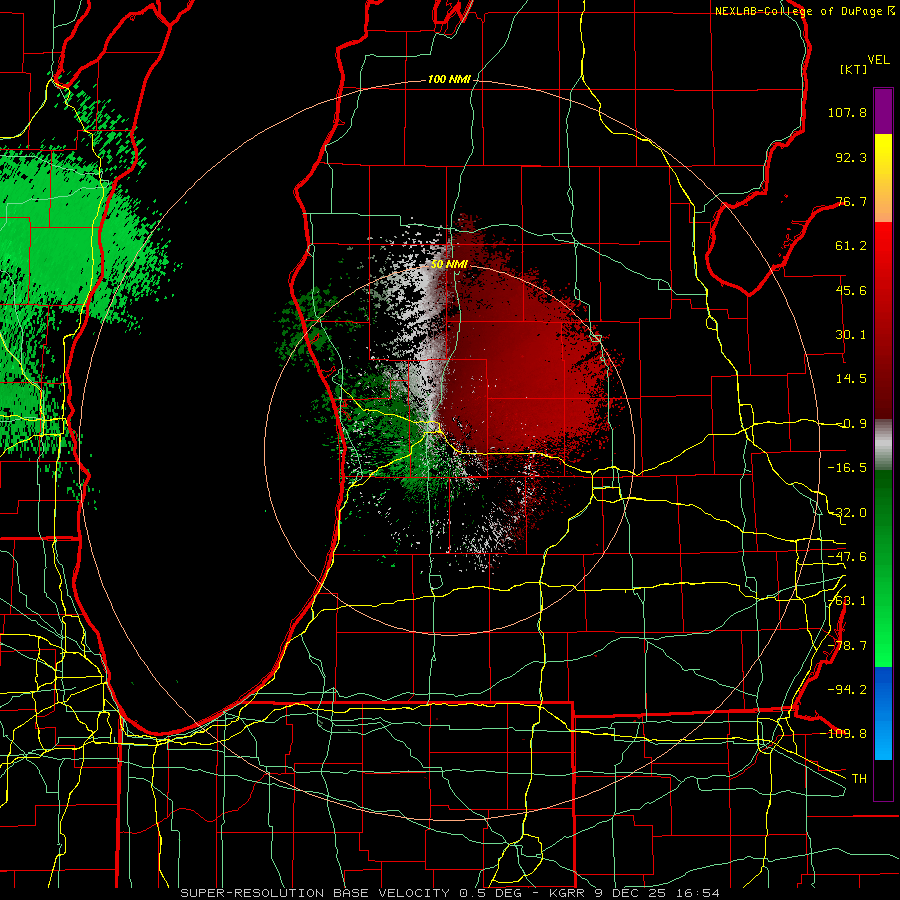Click the 50 NMI range ring label
The height and width of the screenshot is (900, 900).
pos(449,265)
